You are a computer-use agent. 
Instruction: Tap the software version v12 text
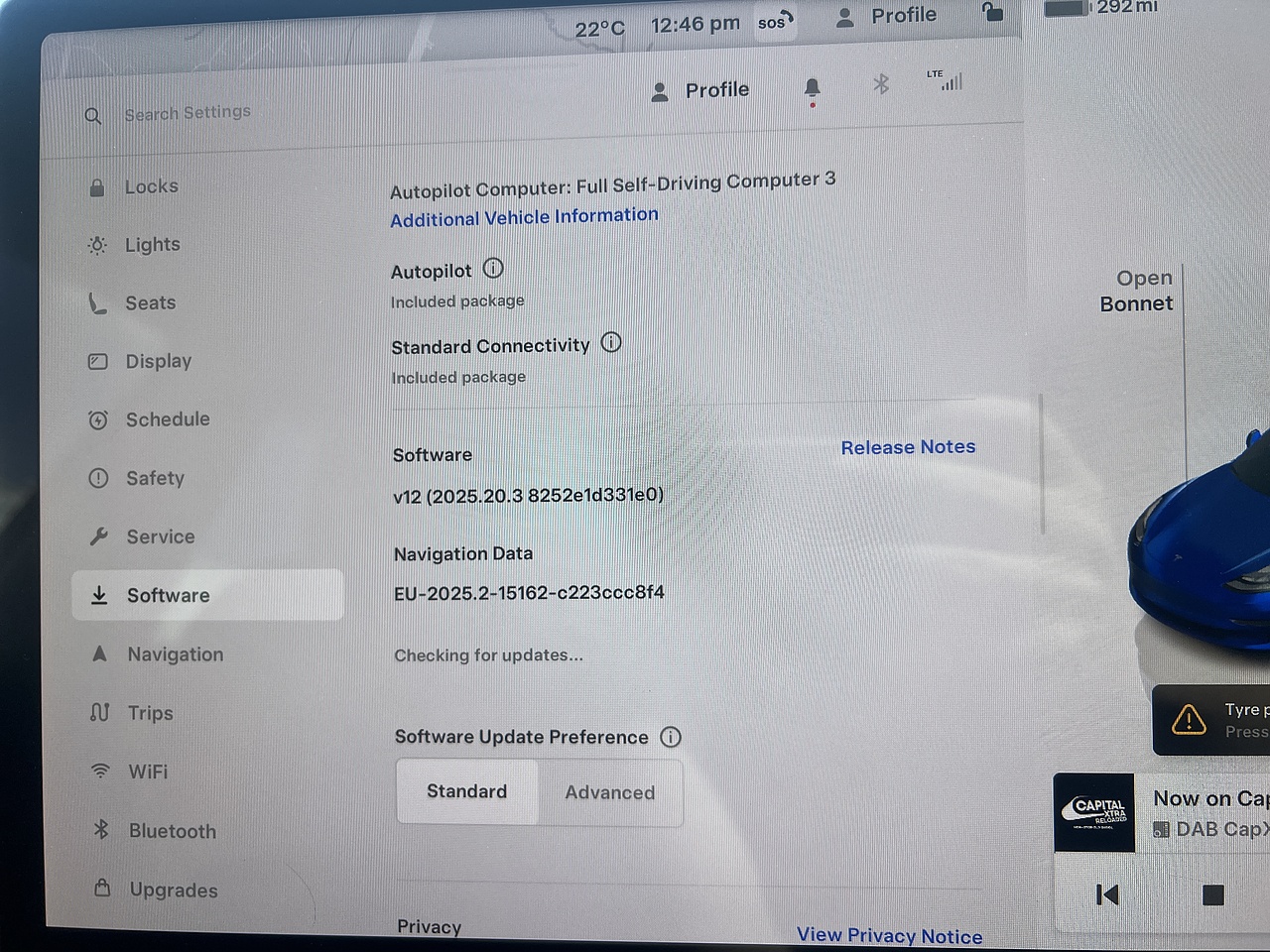click(528, 495)
